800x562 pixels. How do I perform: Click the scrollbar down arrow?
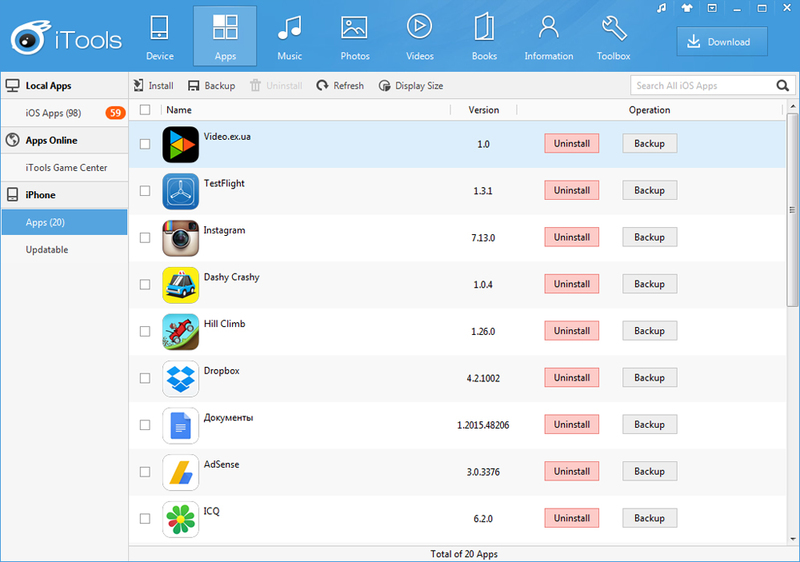point(792,539)
